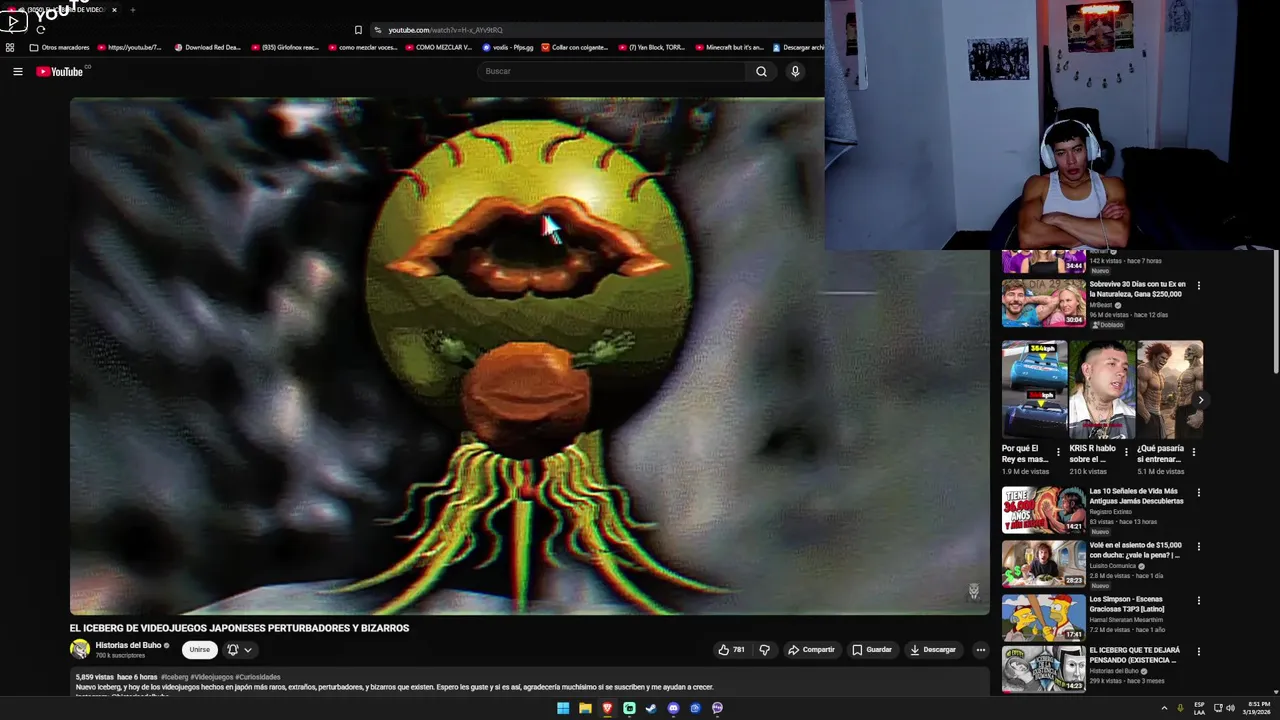Screen dimensions: 1280x720
Task: Open Las 10 Señales de Vida thumbnail
Action: (x=1043, y=510)
